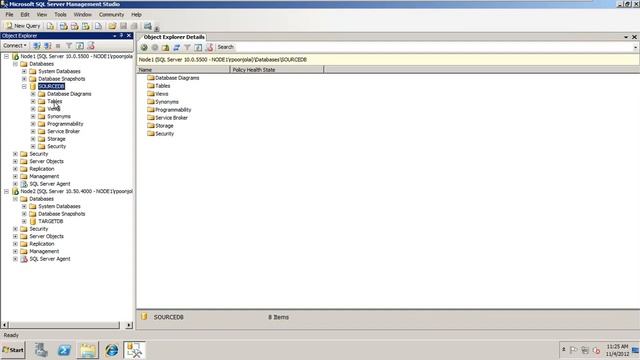Click the Refresh icon in Object Explorer toolbar

coord(80,46)
